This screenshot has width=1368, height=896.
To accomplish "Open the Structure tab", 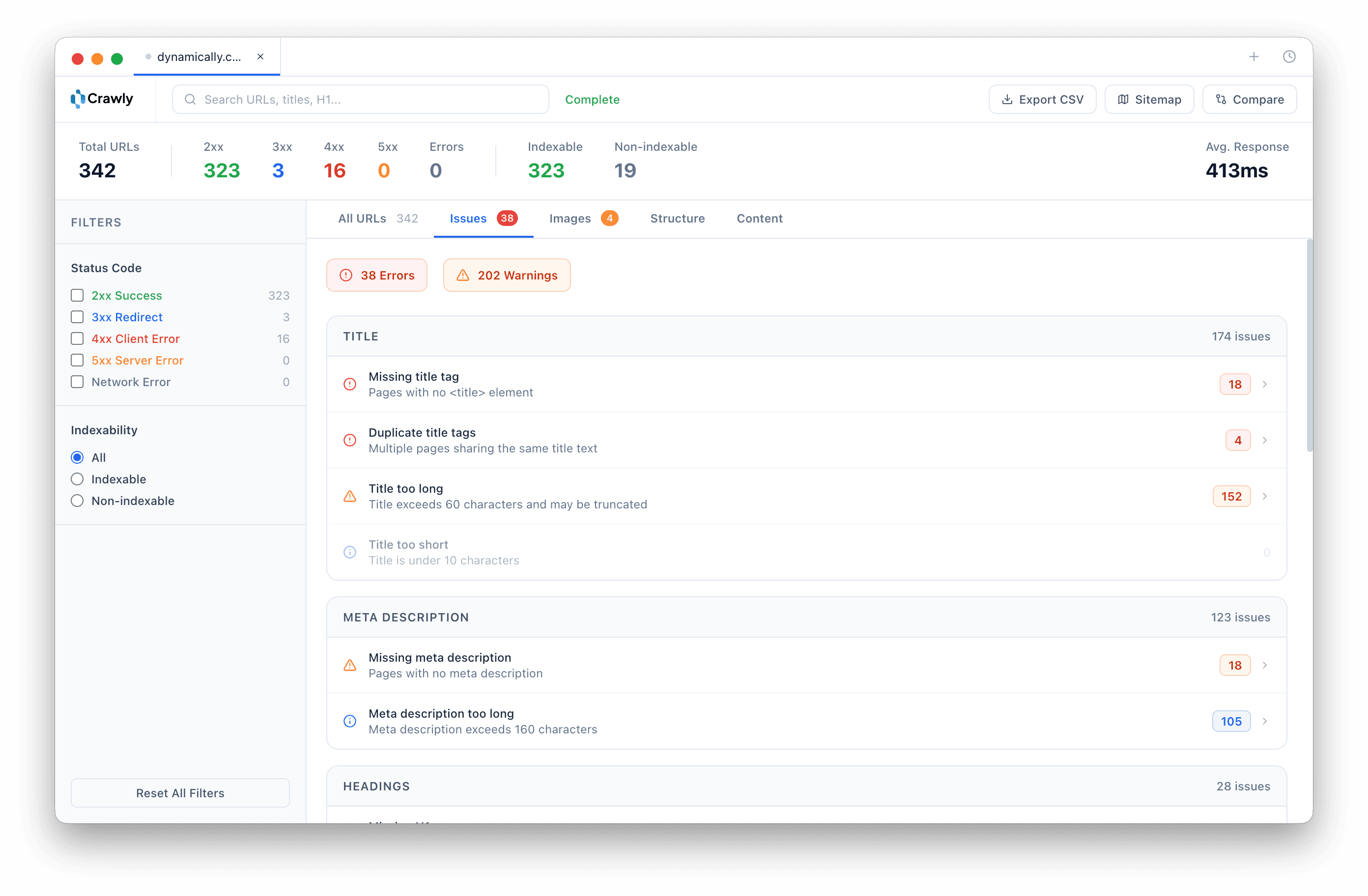I will point(678,219).
